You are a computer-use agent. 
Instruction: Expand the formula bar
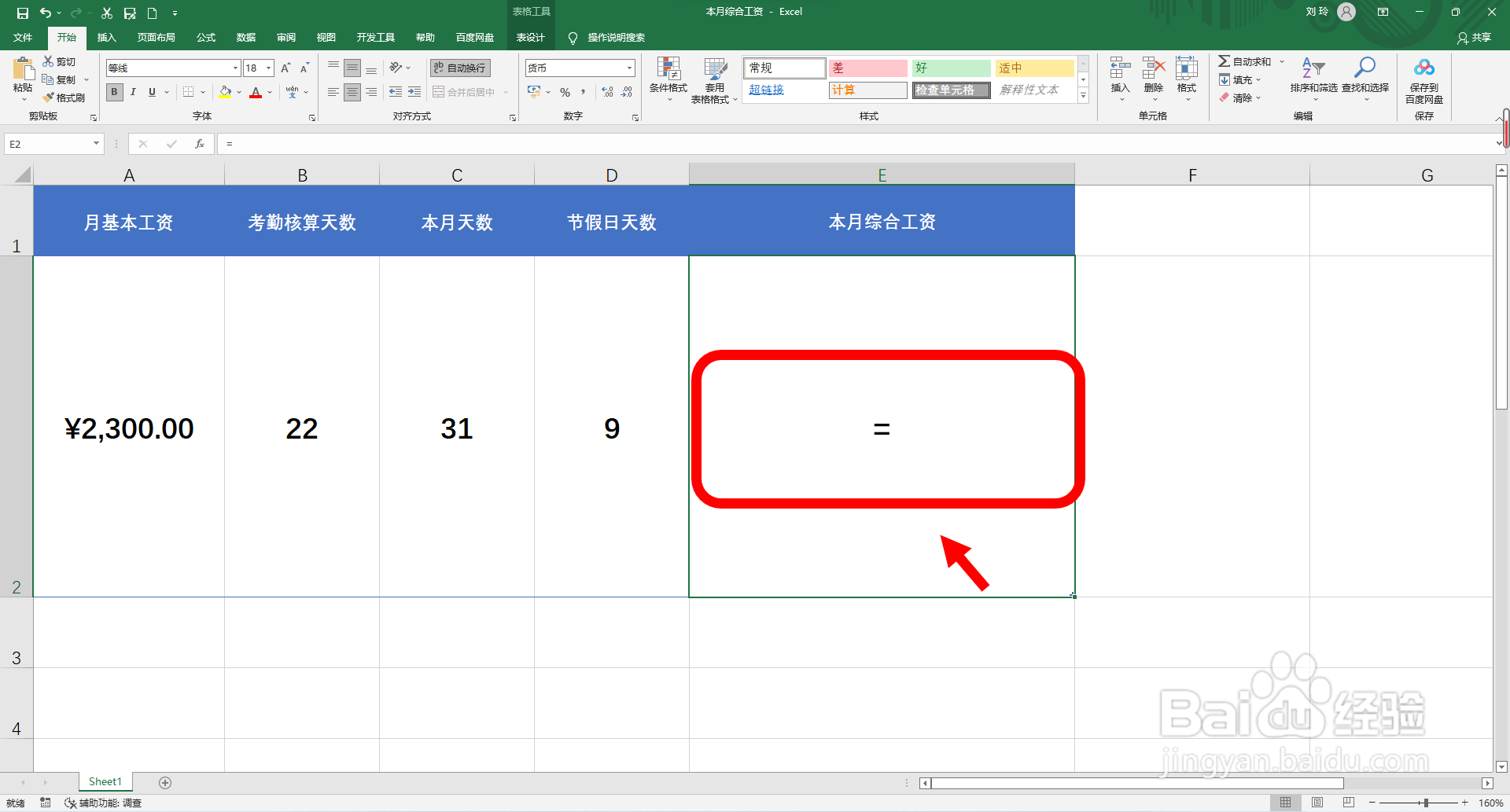1499,144
